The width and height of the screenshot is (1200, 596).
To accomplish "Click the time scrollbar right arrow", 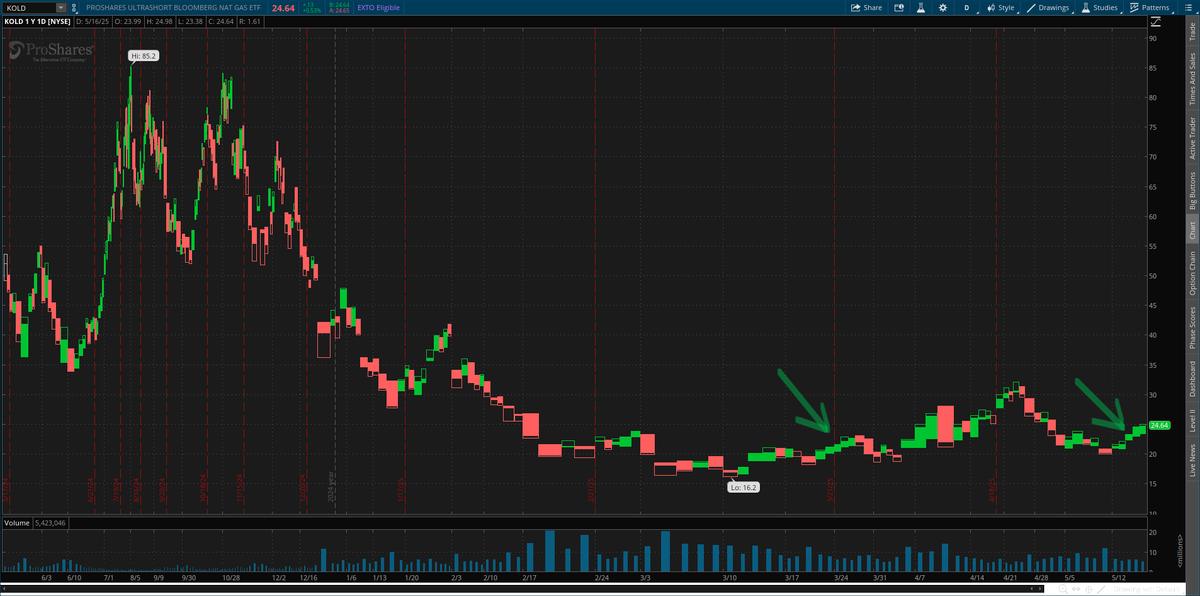I will coord(1041,589).
